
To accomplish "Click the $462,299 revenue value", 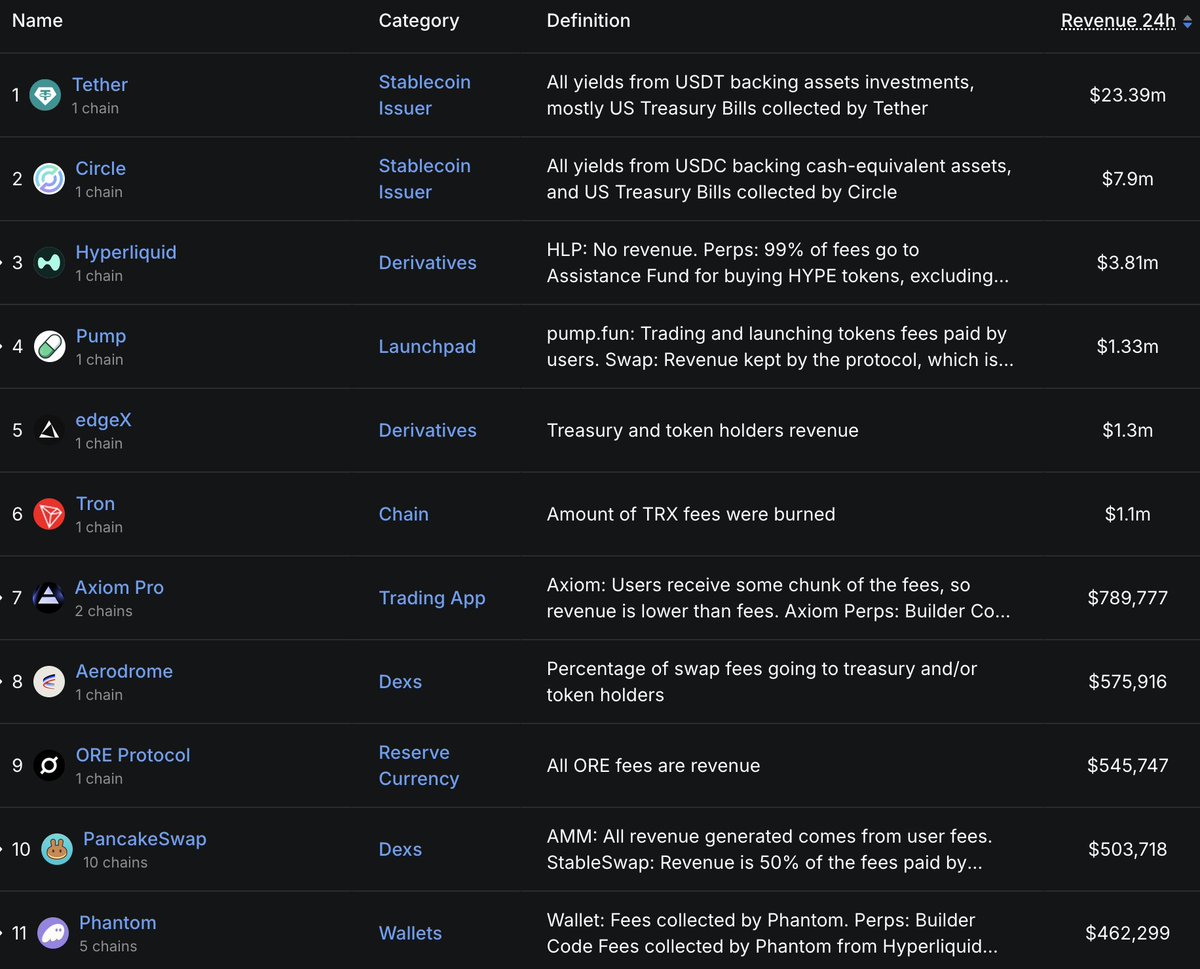I will coord(1128,934).
